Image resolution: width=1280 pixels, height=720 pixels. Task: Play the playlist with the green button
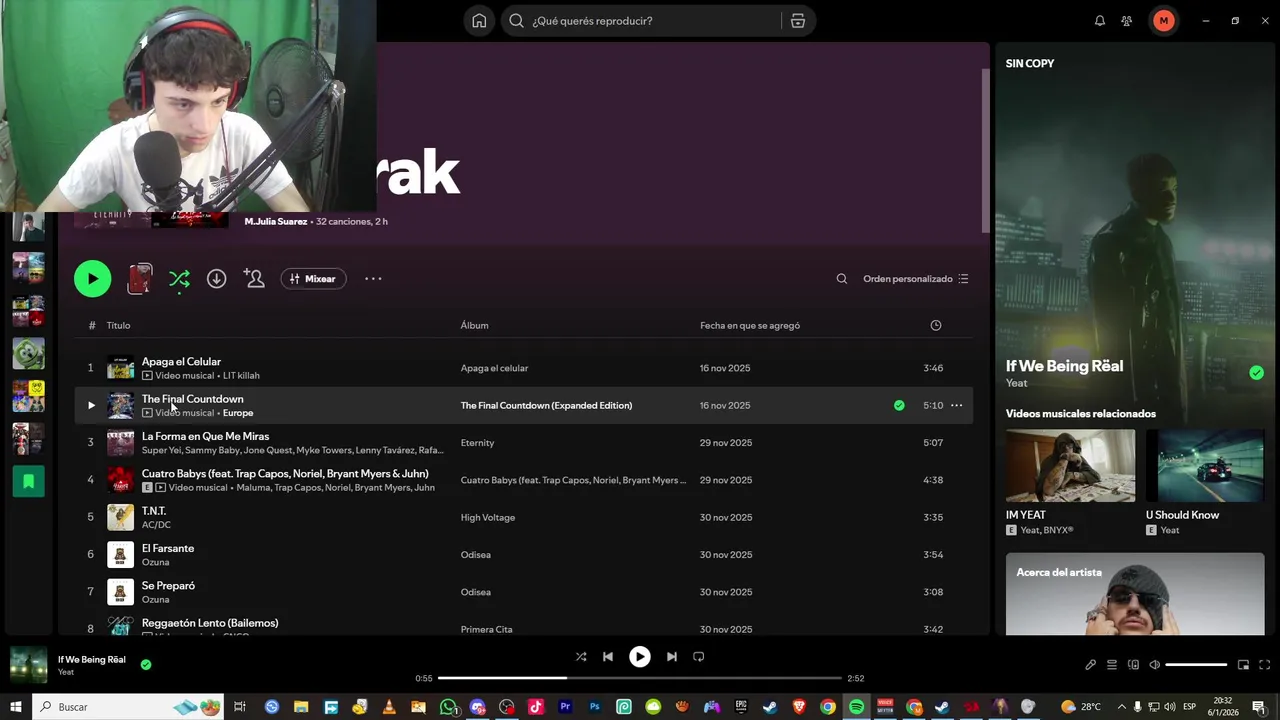(x=93, y=279)
